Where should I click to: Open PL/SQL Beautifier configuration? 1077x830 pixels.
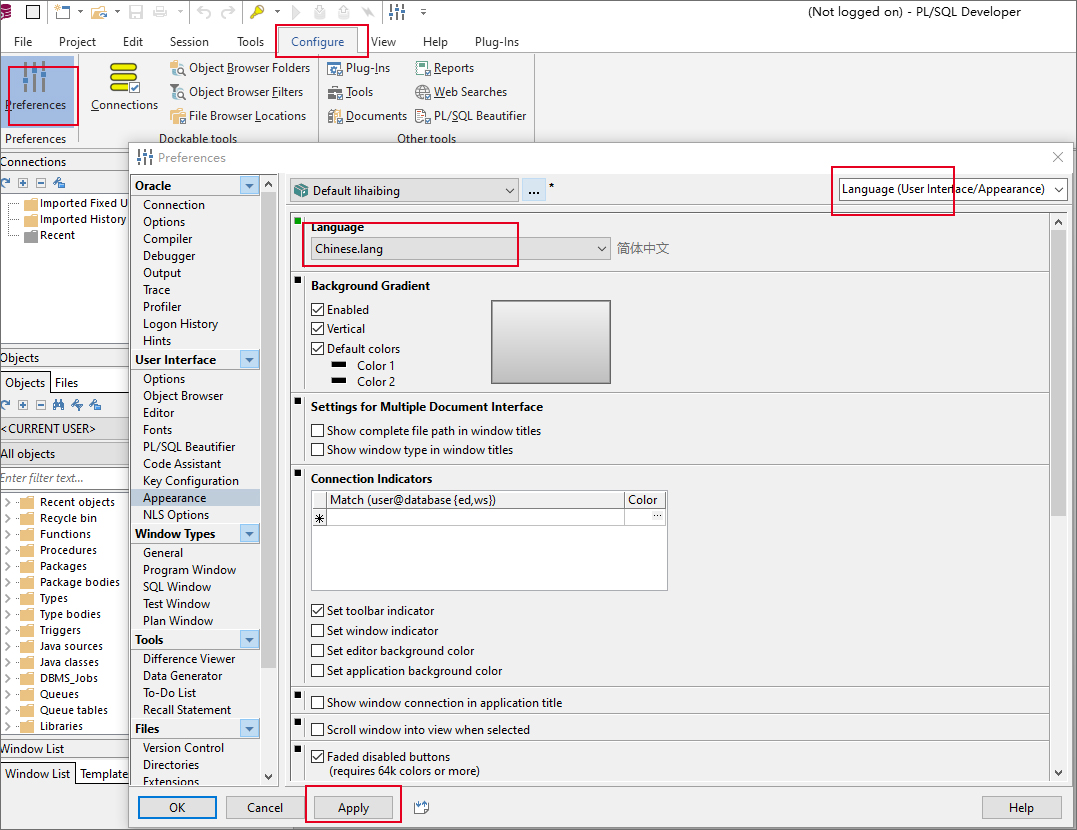tap(471, 116)
